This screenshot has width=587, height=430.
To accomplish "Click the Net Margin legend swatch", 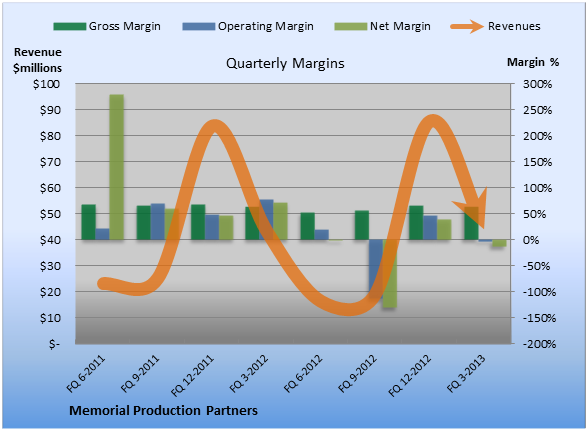I will (x=351, y=26).
